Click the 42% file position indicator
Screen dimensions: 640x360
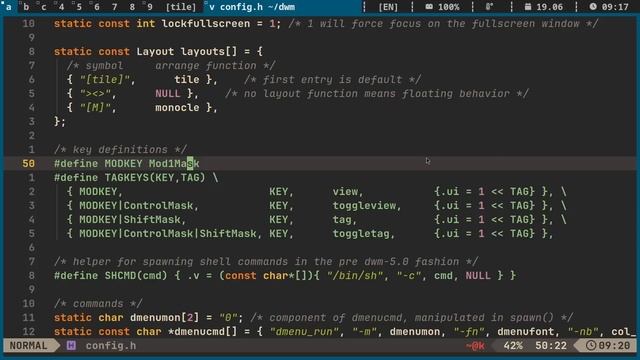pyautogui.click(x=513, y=346)
